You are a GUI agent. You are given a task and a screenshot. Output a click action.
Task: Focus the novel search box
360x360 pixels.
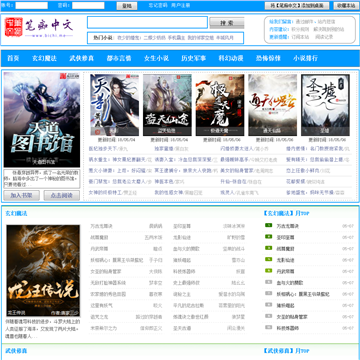(147, 22)
